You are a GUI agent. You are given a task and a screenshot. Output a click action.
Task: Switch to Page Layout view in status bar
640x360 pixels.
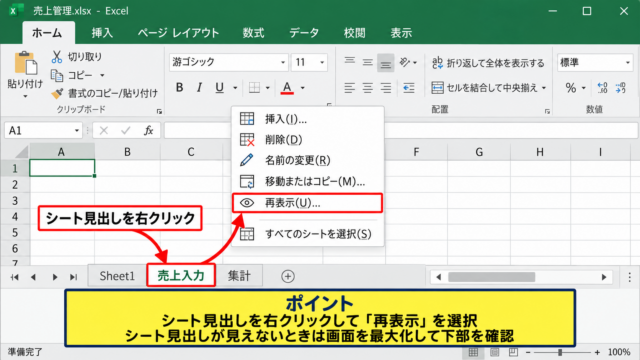point(494,352)
